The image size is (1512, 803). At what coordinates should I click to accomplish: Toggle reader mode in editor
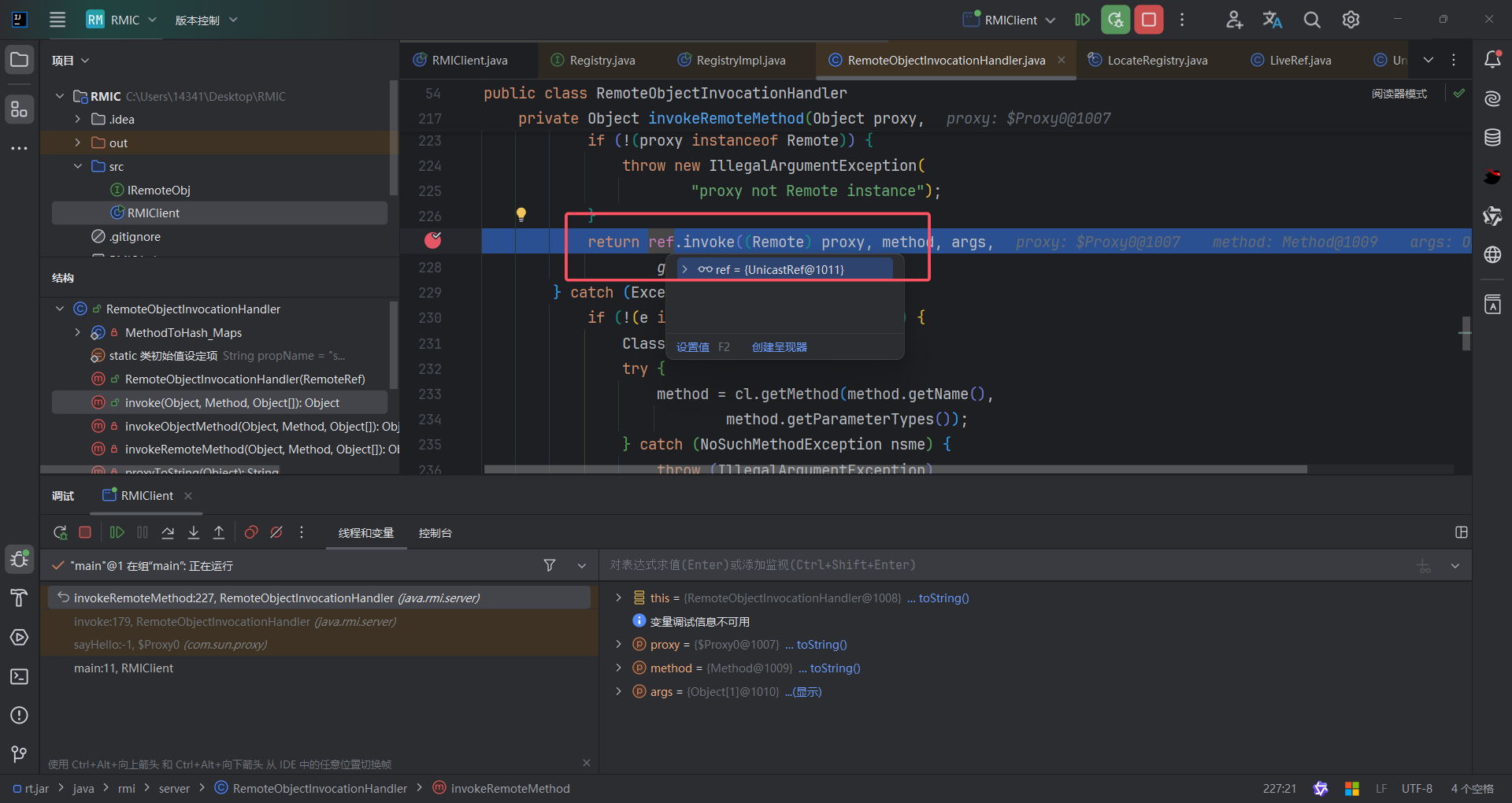click(x=1399, y=94)
